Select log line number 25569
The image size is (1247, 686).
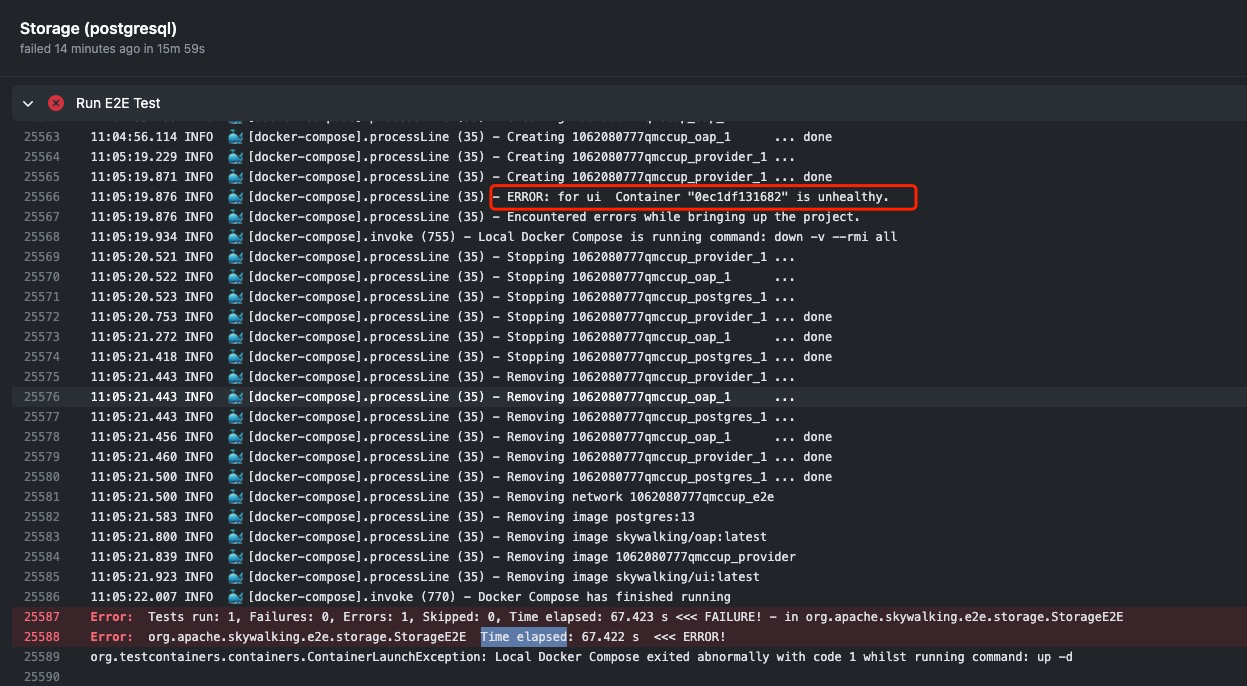pyautogui.click(x=42, y=257)
